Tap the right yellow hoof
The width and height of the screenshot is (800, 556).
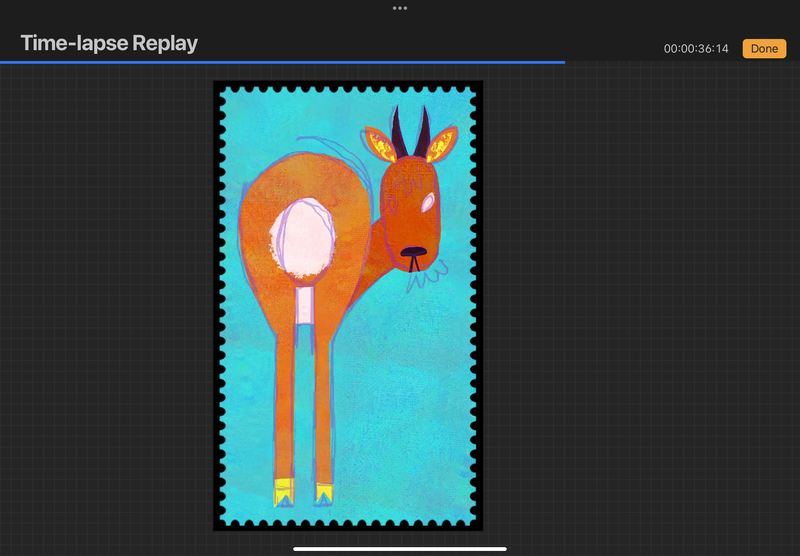[324, 492]
